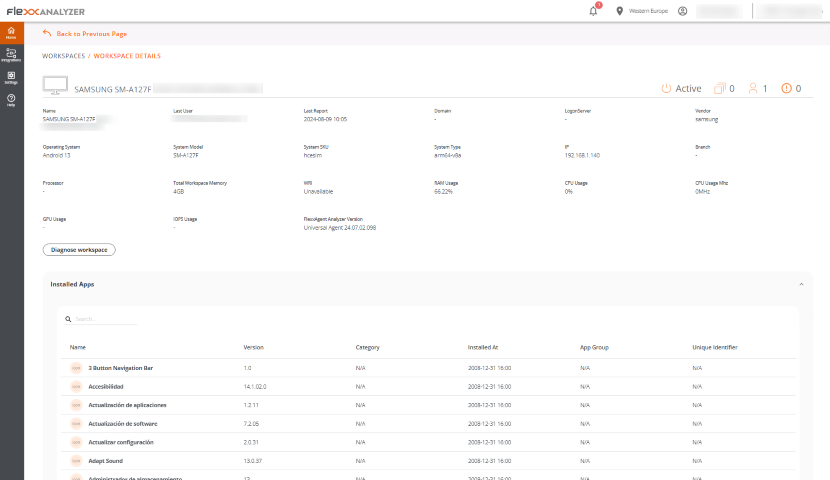Viewport: 830px width, 480px height.
Task: Sort by Installed At column header
Action: pos(483,347)
